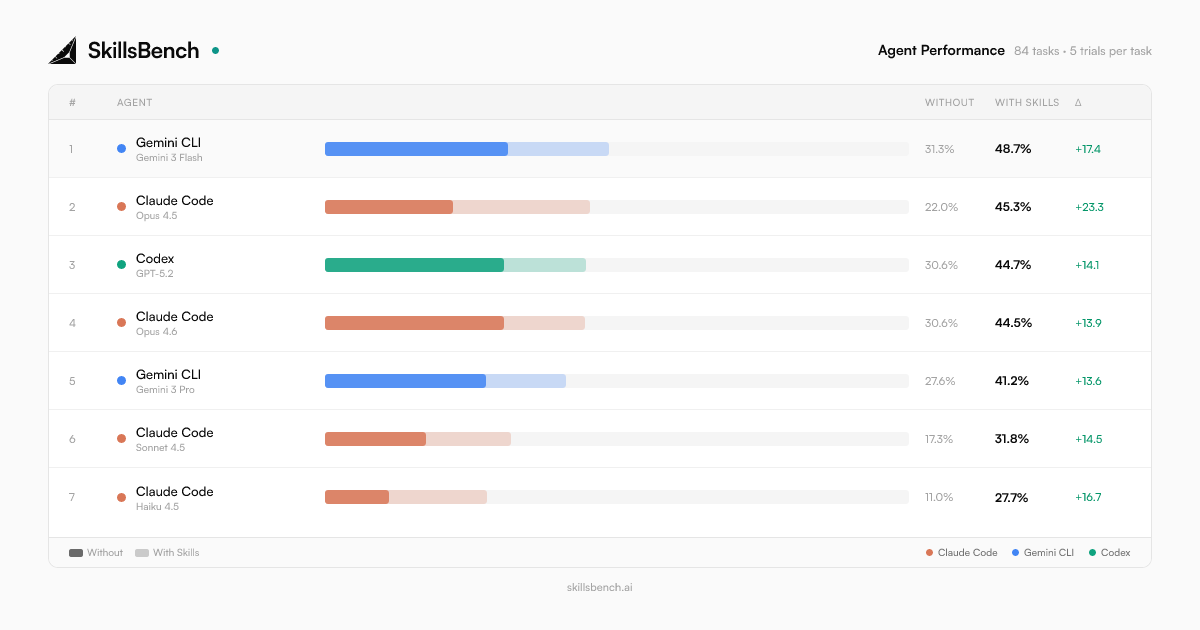Click the green status dot beside SkillsBench

[x=214, y=48]
